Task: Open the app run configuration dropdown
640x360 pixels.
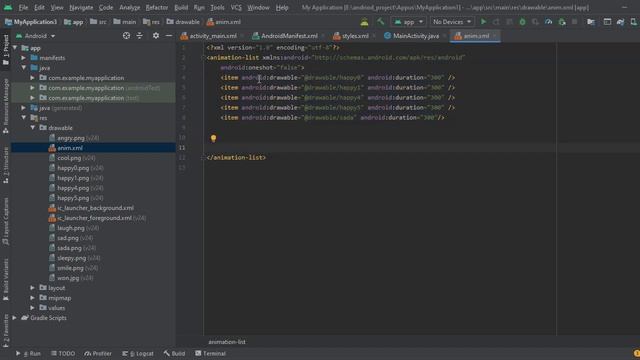Action: [409, 22]
